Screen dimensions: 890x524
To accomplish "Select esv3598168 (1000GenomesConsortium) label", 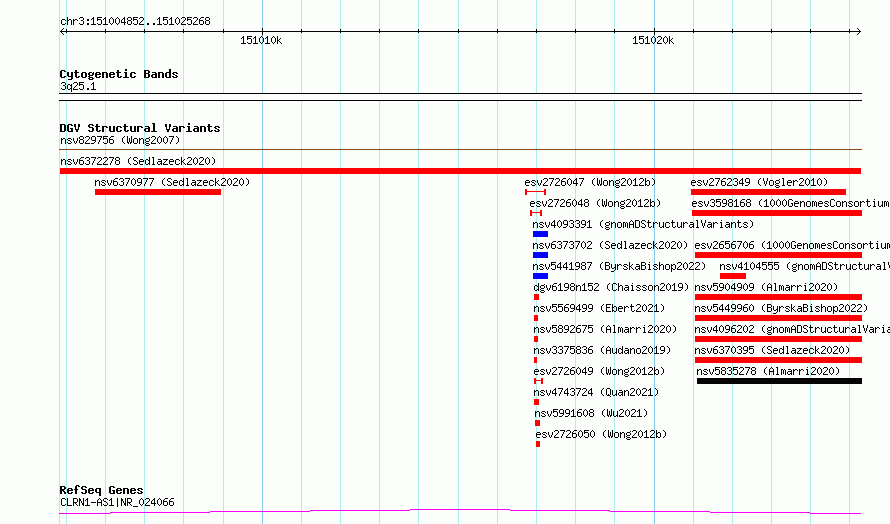I will (x=791, y=203).
